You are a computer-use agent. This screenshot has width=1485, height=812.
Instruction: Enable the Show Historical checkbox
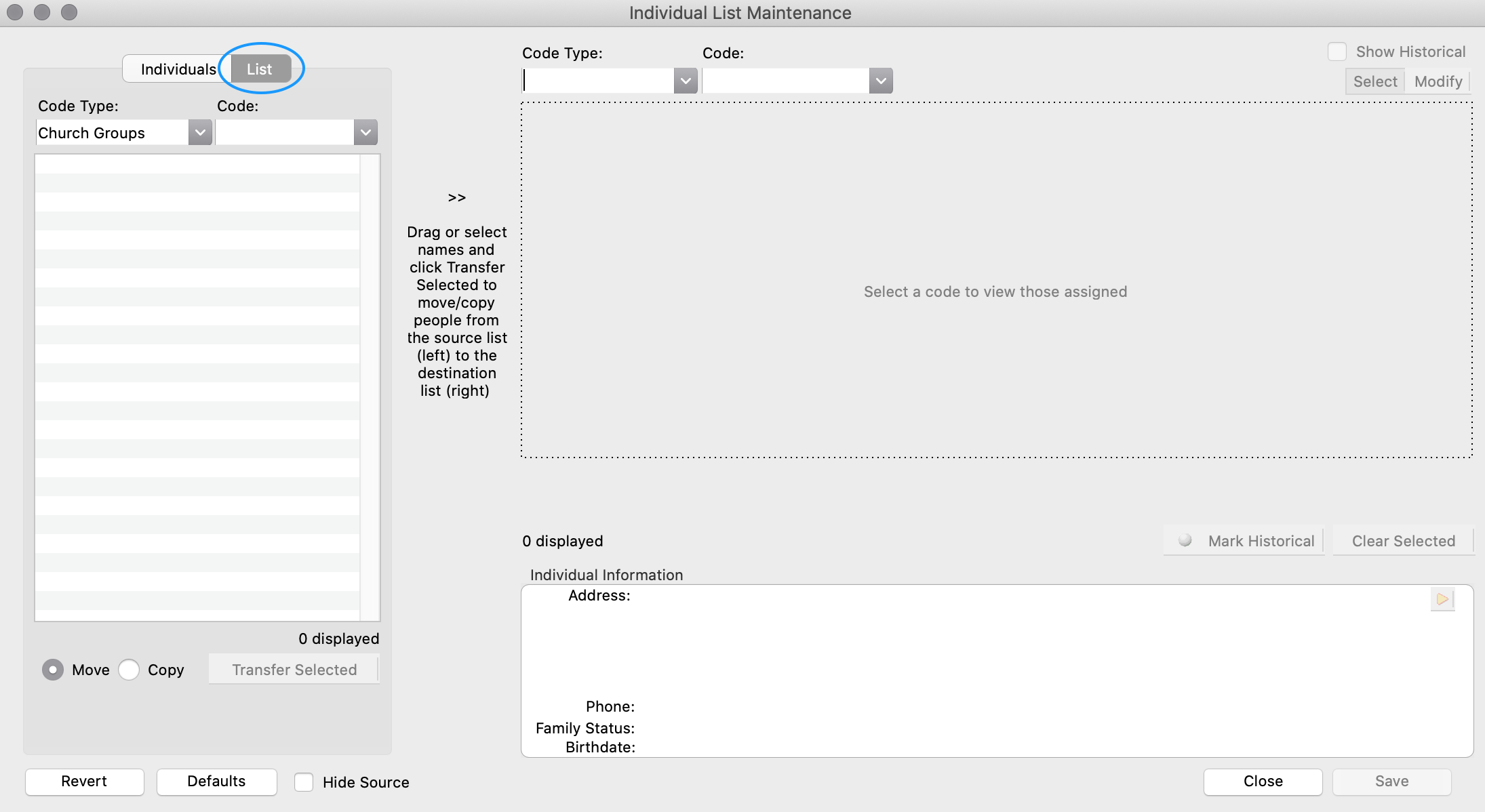[x=1336, y=52]
